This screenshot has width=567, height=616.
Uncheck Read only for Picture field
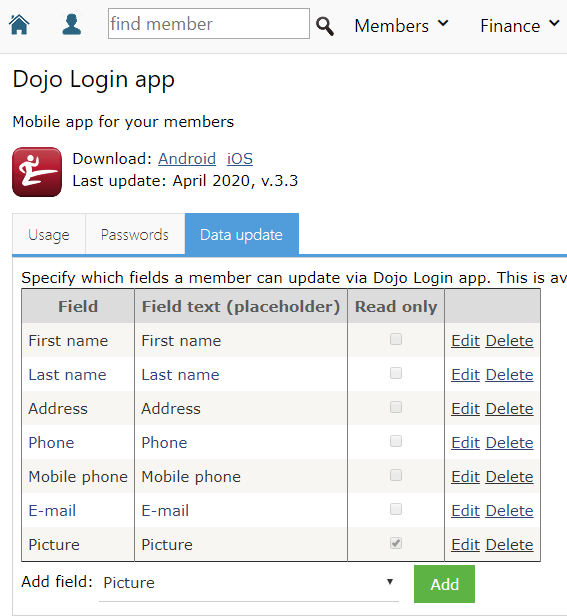tap(396, 543)
